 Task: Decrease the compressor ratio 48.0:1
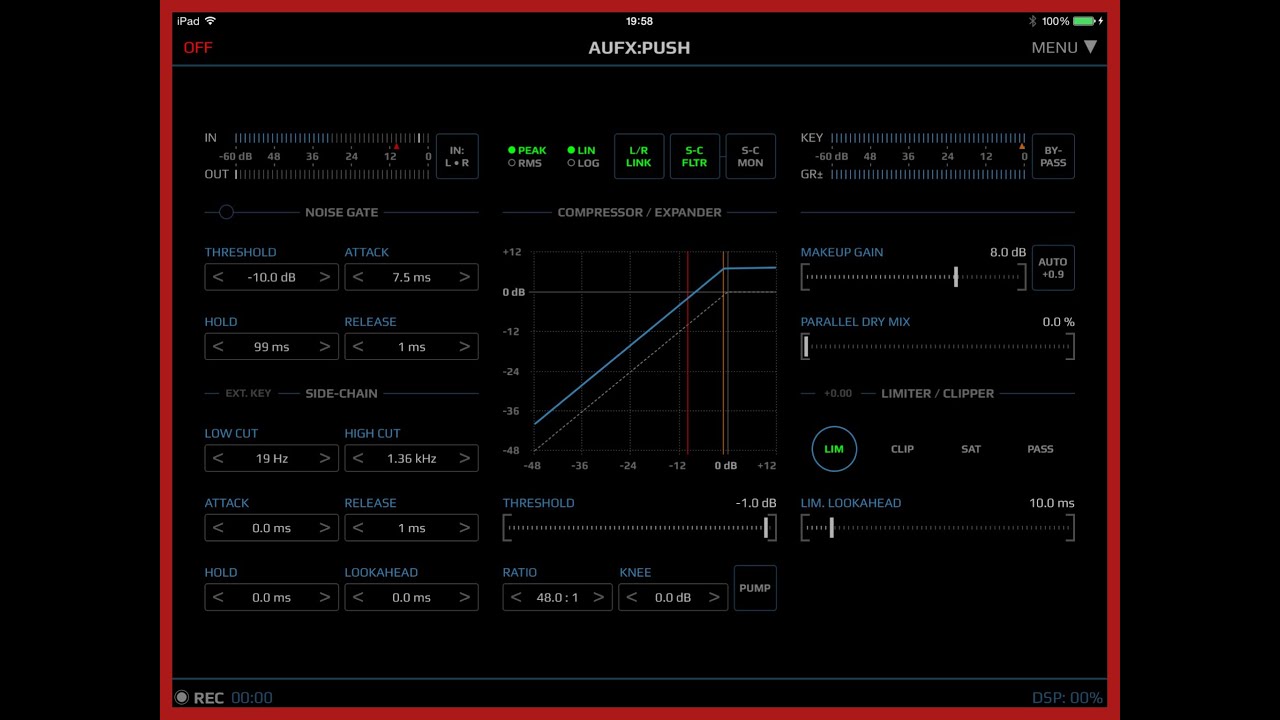pyautogui.click(x=516, y=597)
